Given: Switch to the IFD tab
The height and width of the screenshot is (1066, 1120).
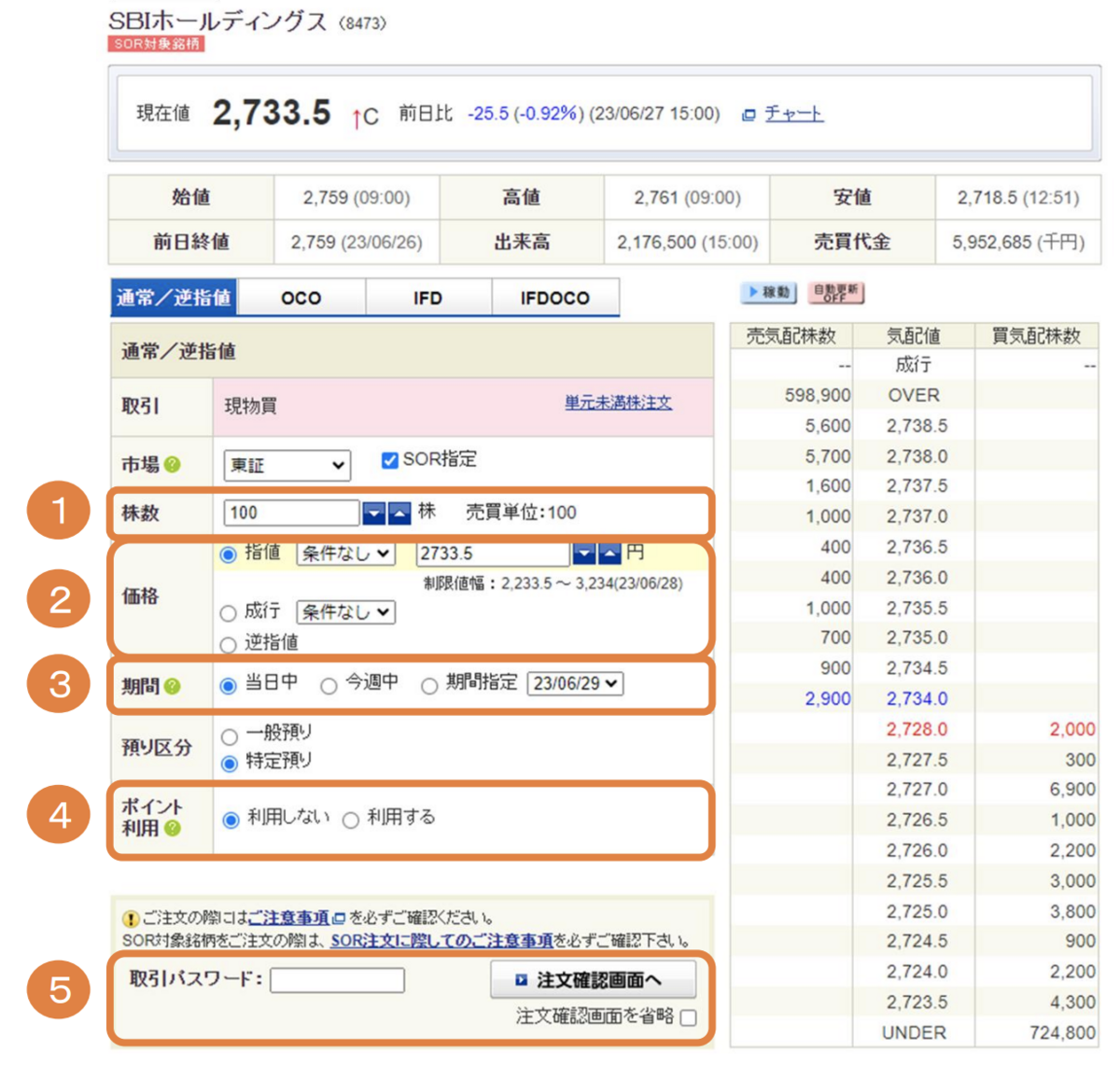Looking at the screenshot, I should [x=427, y=298].
